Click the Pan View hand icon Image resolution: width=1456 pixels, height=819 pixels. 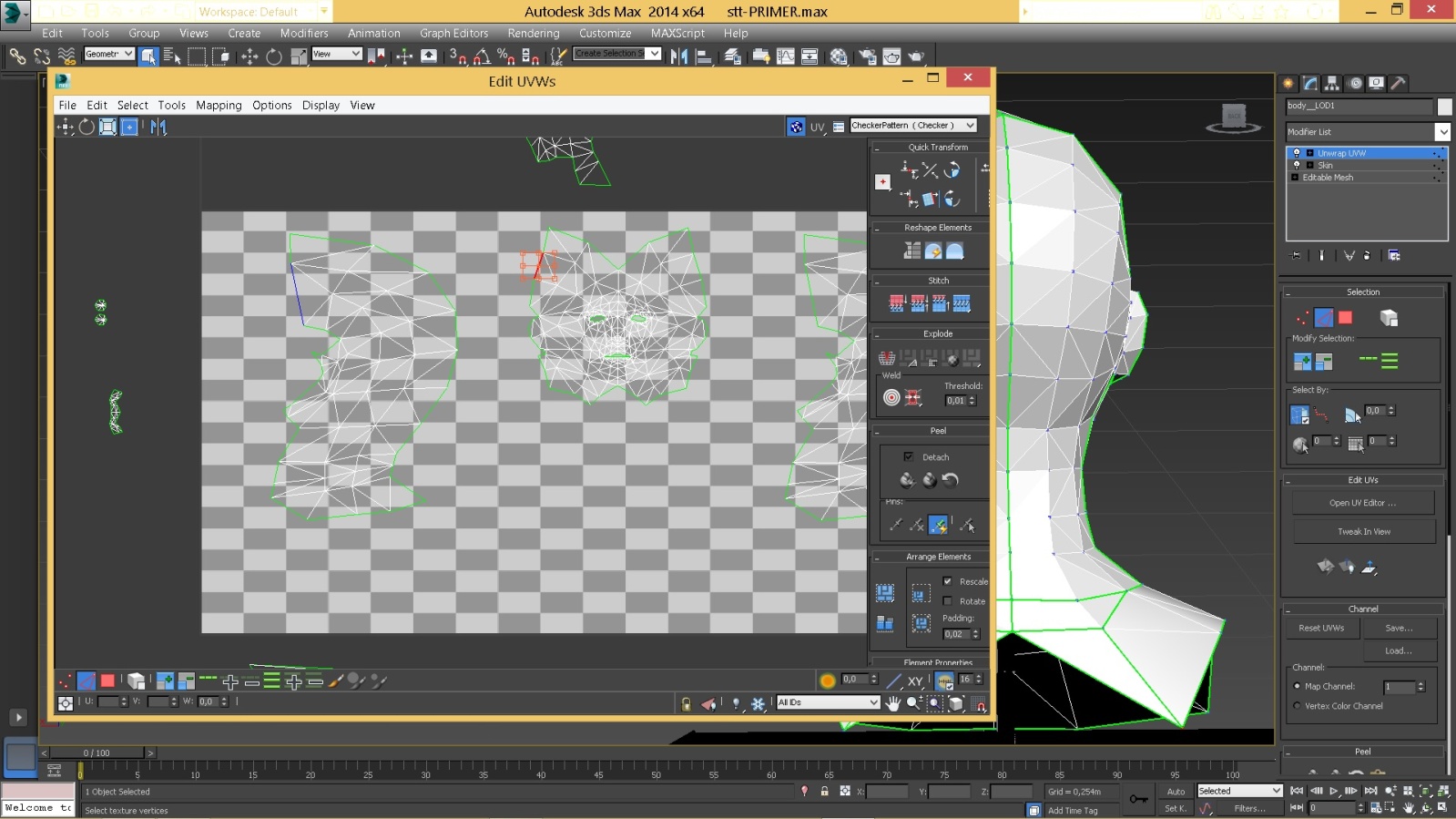(893, 703)
